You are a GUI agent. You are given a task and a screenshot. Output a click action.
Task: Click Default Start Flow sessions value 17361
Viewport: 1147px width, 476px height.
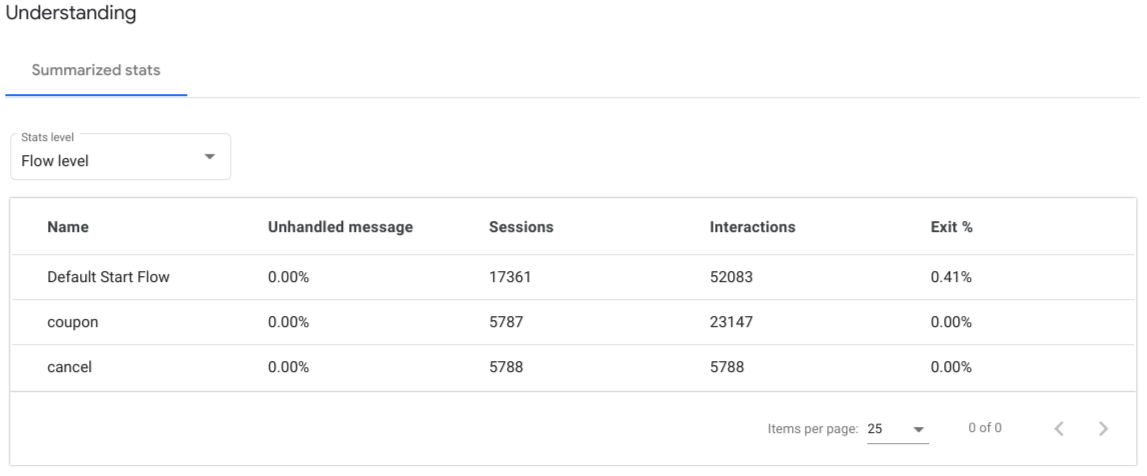(x=509, y=278)
